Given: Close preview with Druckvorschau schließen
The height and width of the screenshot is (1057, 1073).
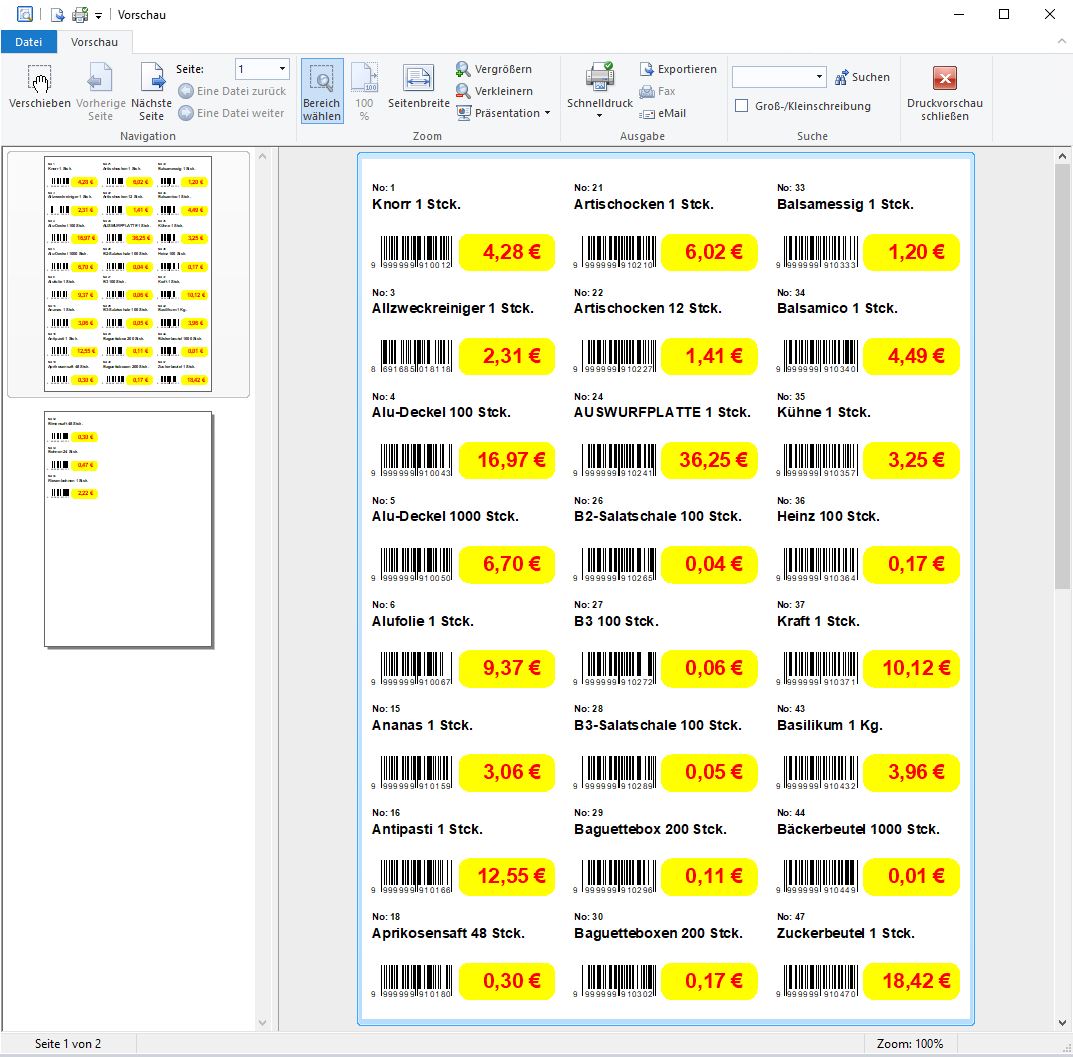Looking at the screenshot, I should coord(944,92).
